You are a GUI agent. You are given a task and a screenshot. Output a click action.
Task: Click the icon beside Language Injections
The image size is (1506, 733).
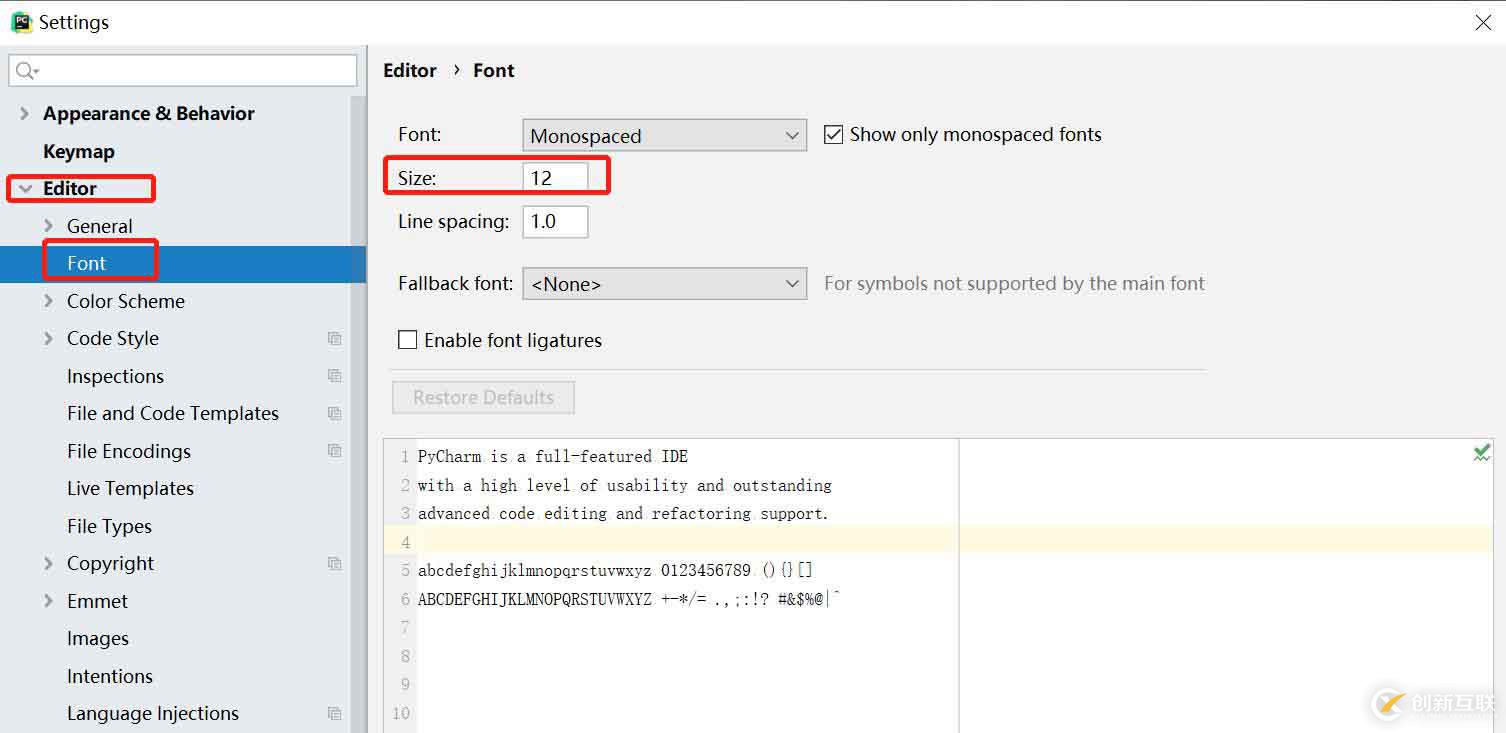(x=335, y=714)
